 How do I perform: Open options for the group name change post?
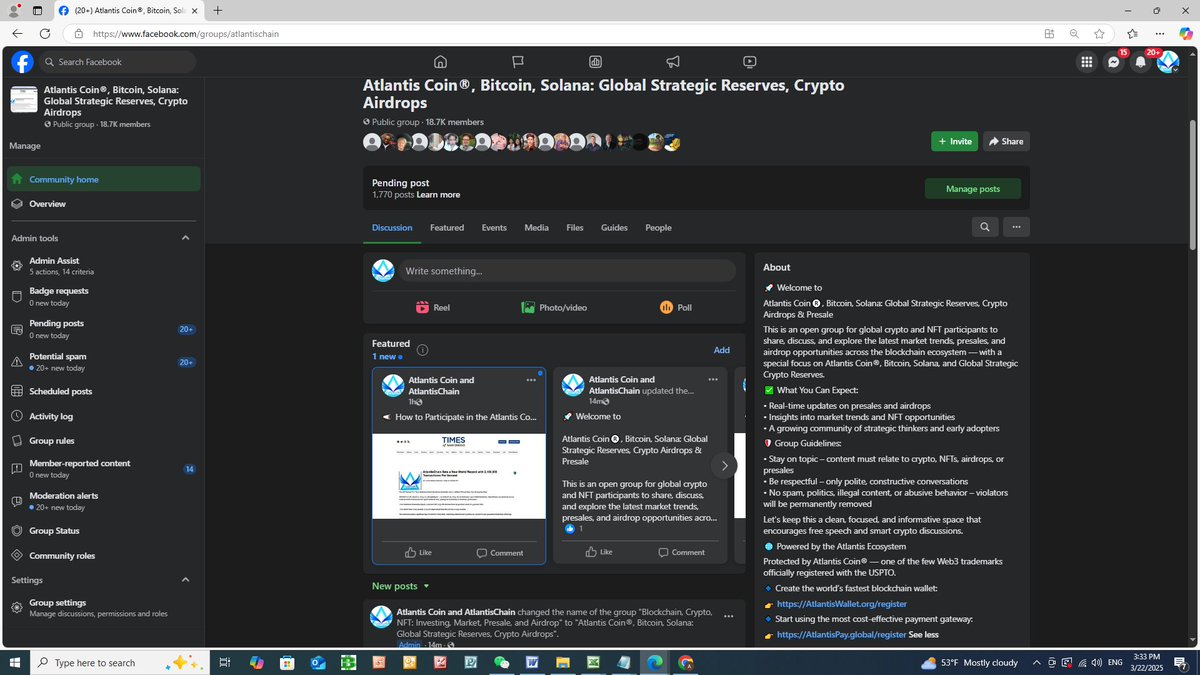tap(728, 616)
